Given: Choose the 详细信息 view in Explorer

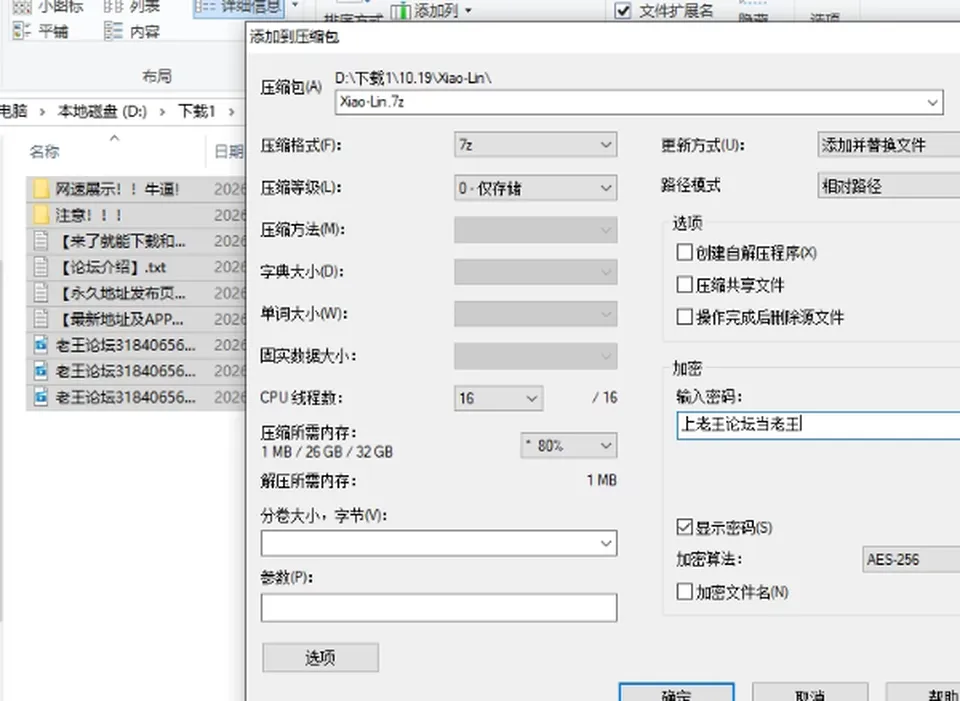Looking at the screenshot, I should pyautogui.click(x=239, y=7).
